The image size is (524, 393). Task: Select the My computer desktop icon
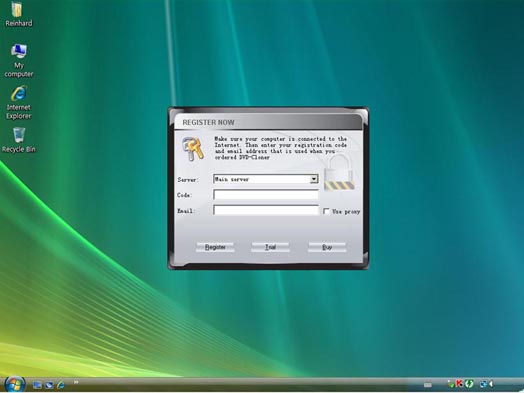(18, 60)
